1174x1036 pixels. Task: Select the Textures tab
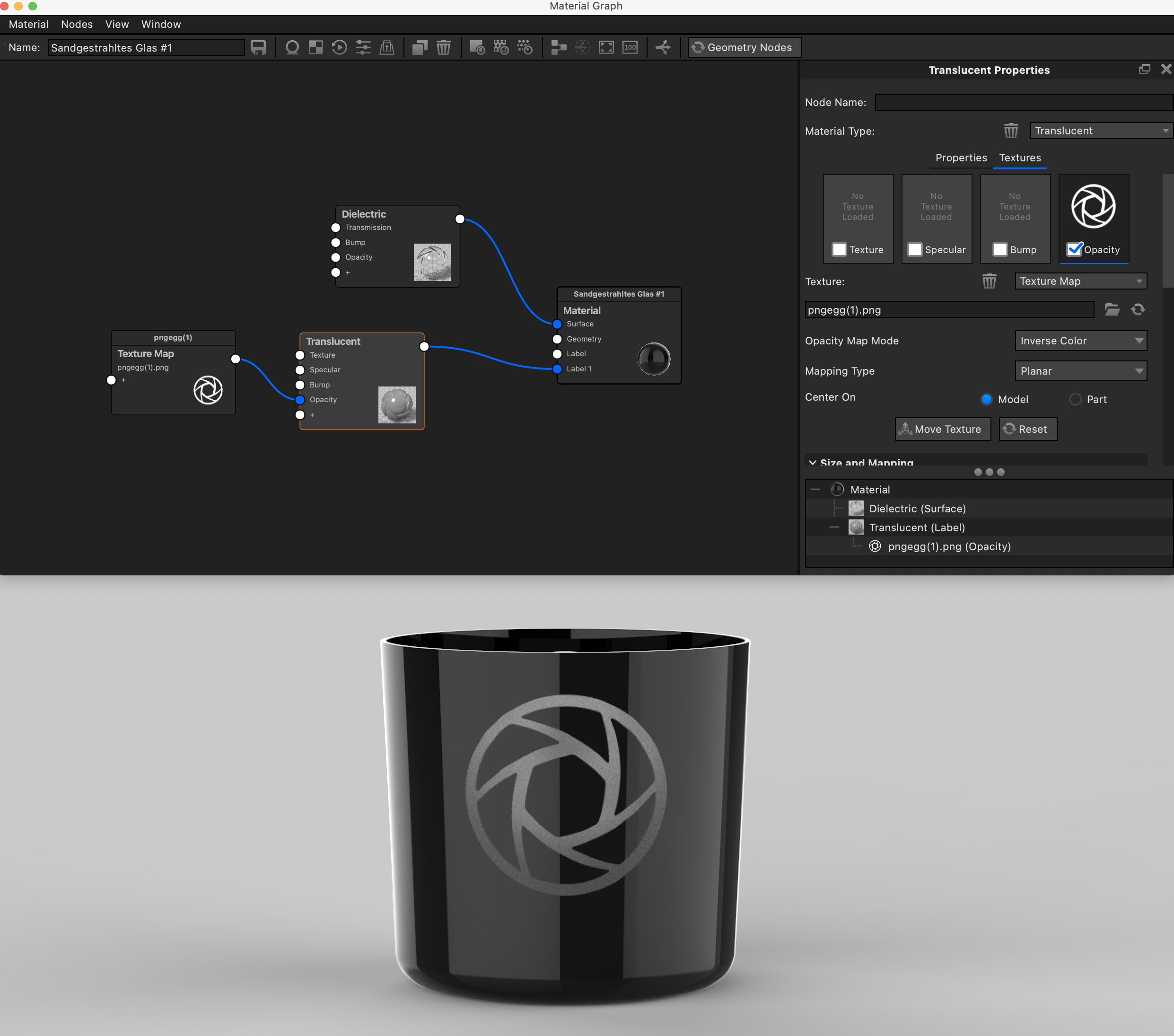tap(1019, 158)
